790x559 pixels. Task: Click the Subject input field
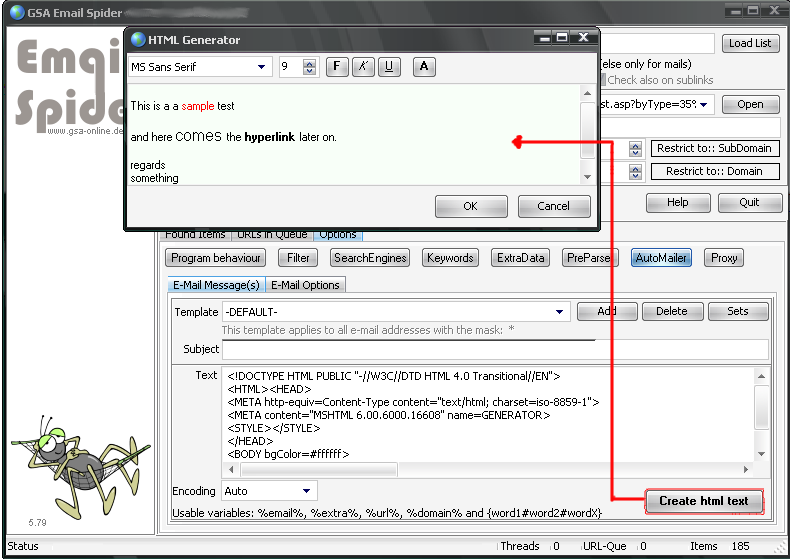pos(495,349)
